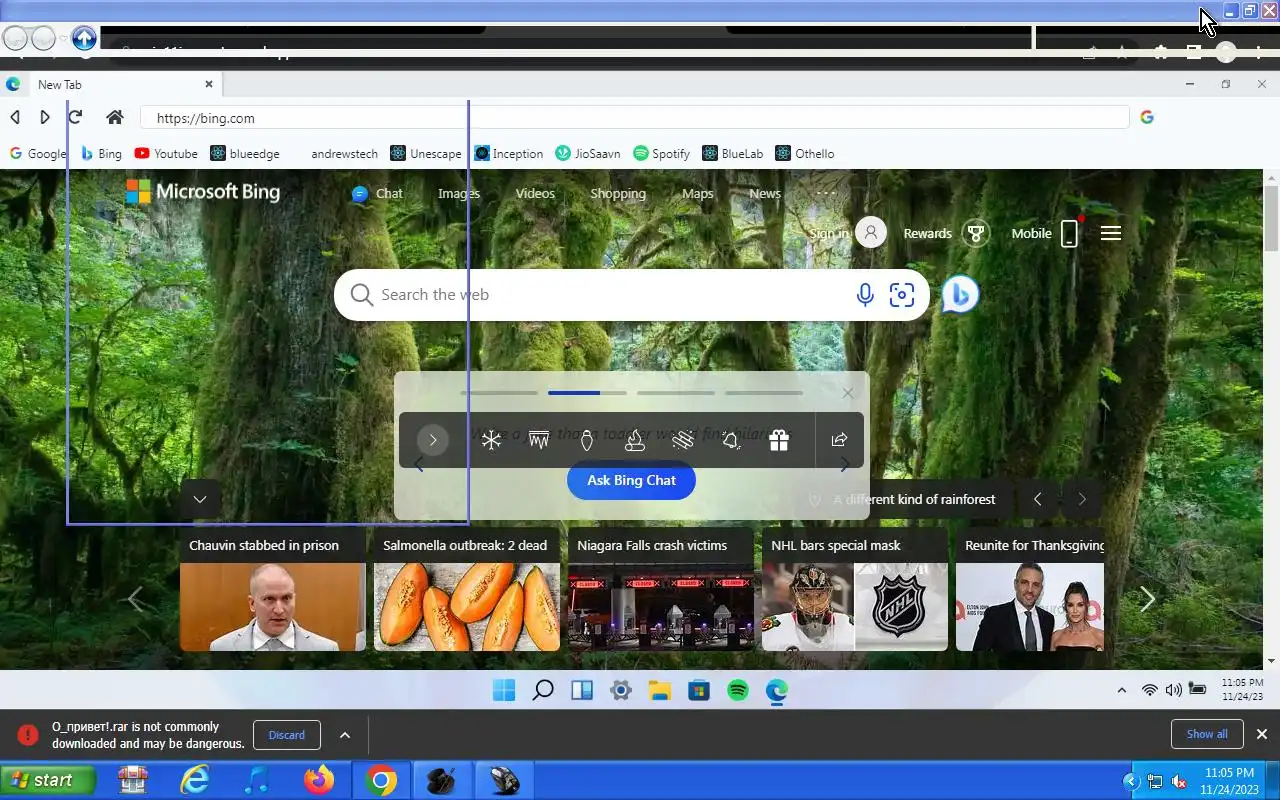Collapse the news feed with down chevron
This screenshot has width=1280, height=800.
coord(200,499)
